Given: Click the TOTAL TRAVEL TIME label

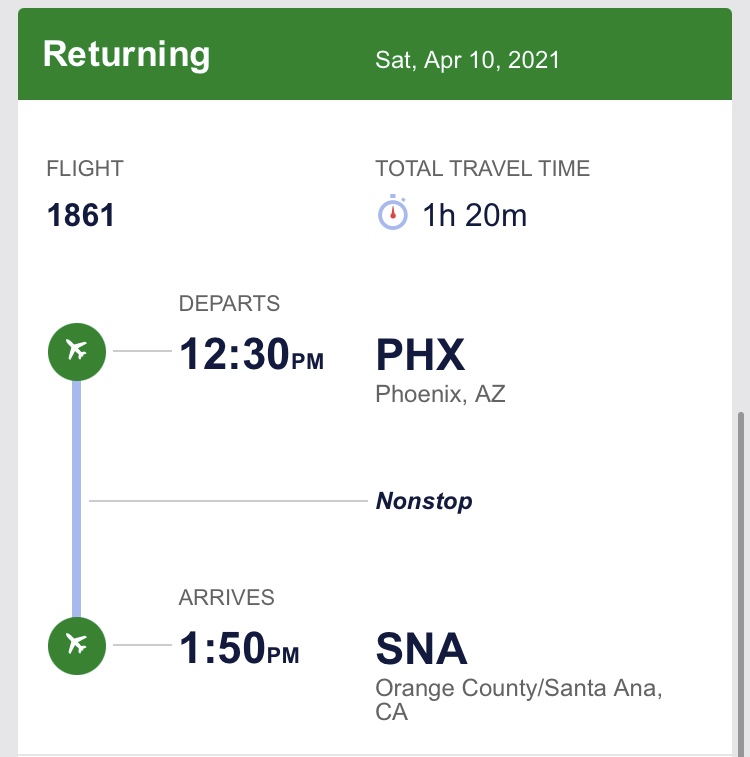Looking at the screenshot, I should click(x=483, y=169).
